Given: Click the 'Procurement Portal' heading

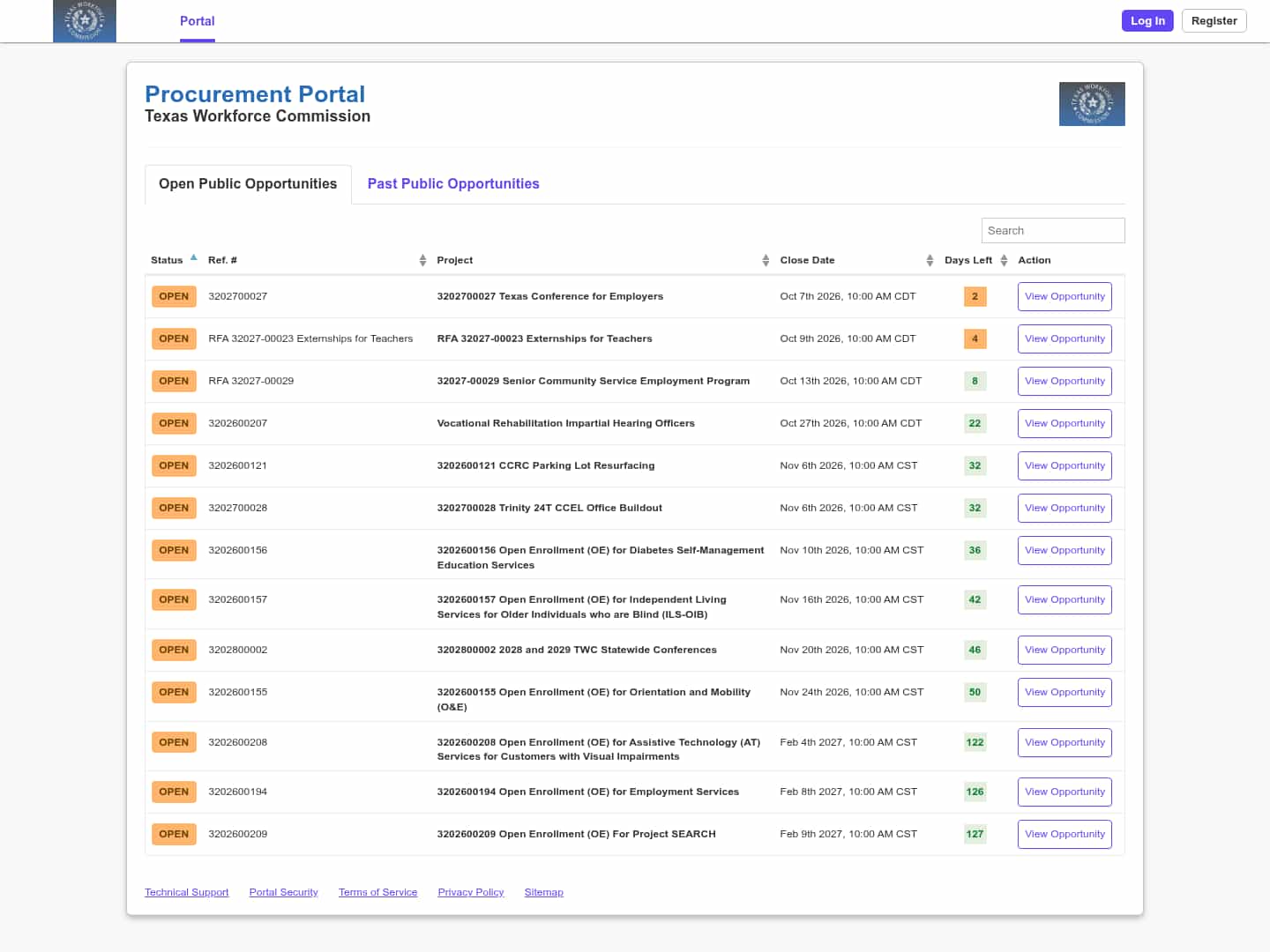Looking at the screenshot, I should (255, 94).
